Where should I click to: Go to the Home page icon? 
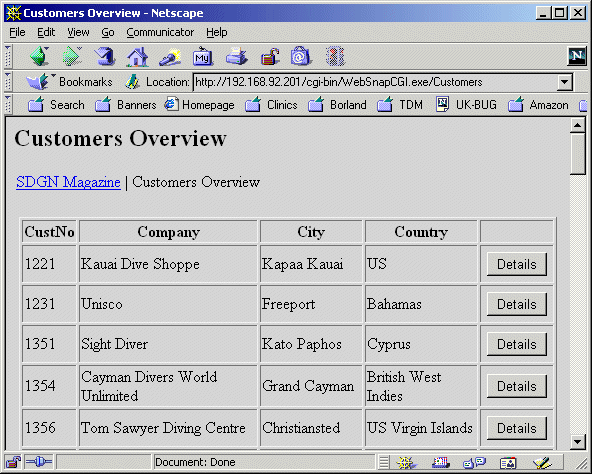tap(137, 57)
